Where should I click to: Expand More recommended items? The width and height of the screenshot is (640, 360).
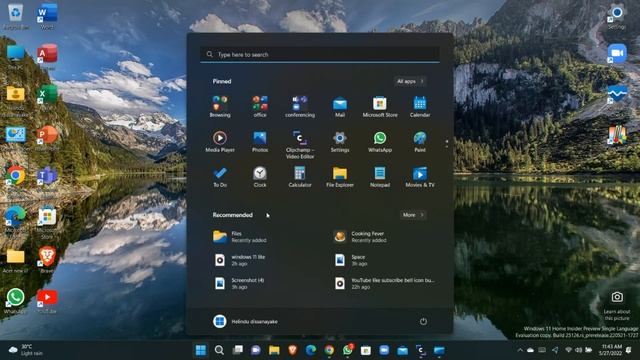[413, 215]
